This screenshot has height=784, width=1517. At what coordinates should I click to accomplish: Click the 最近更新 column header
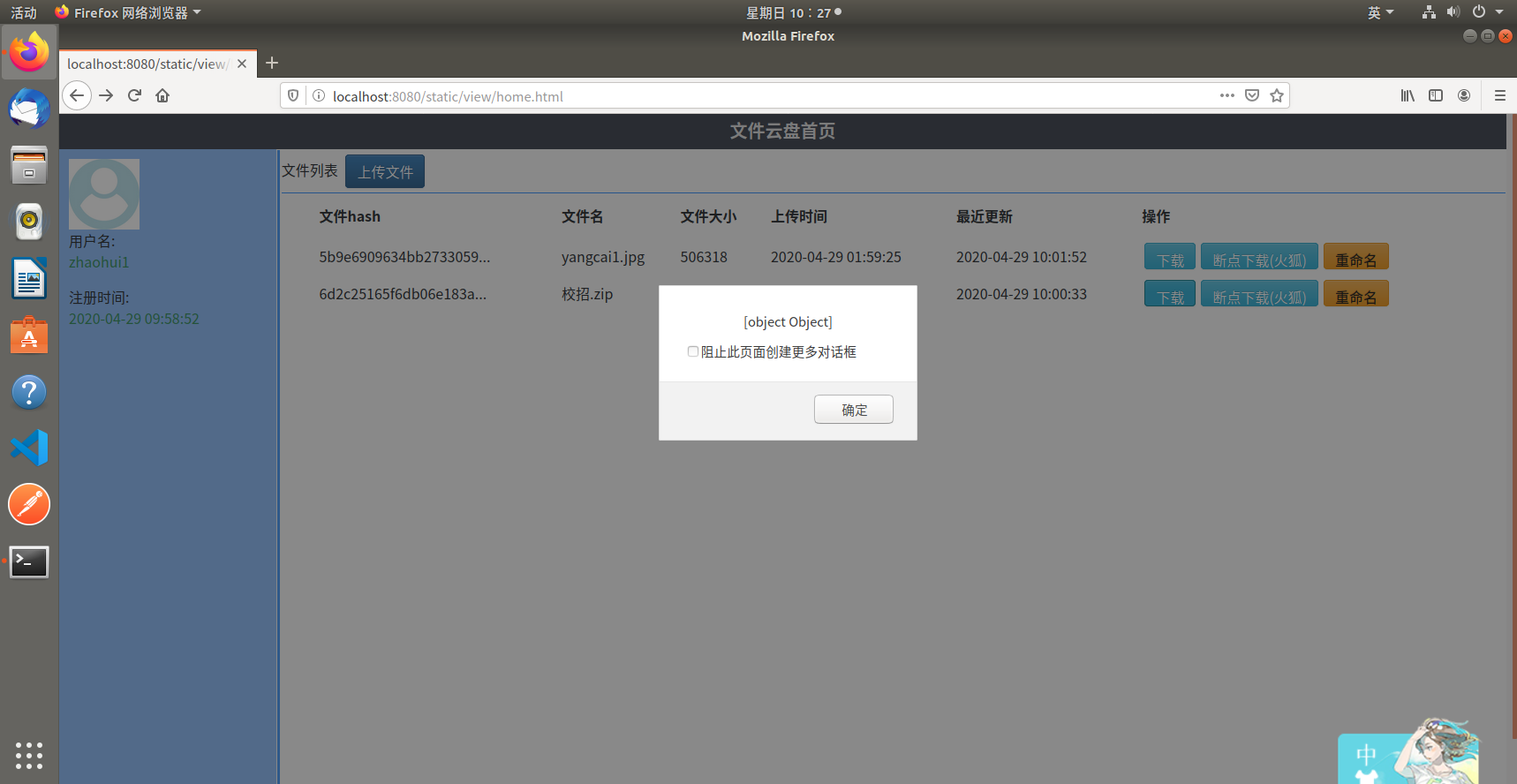985,216
